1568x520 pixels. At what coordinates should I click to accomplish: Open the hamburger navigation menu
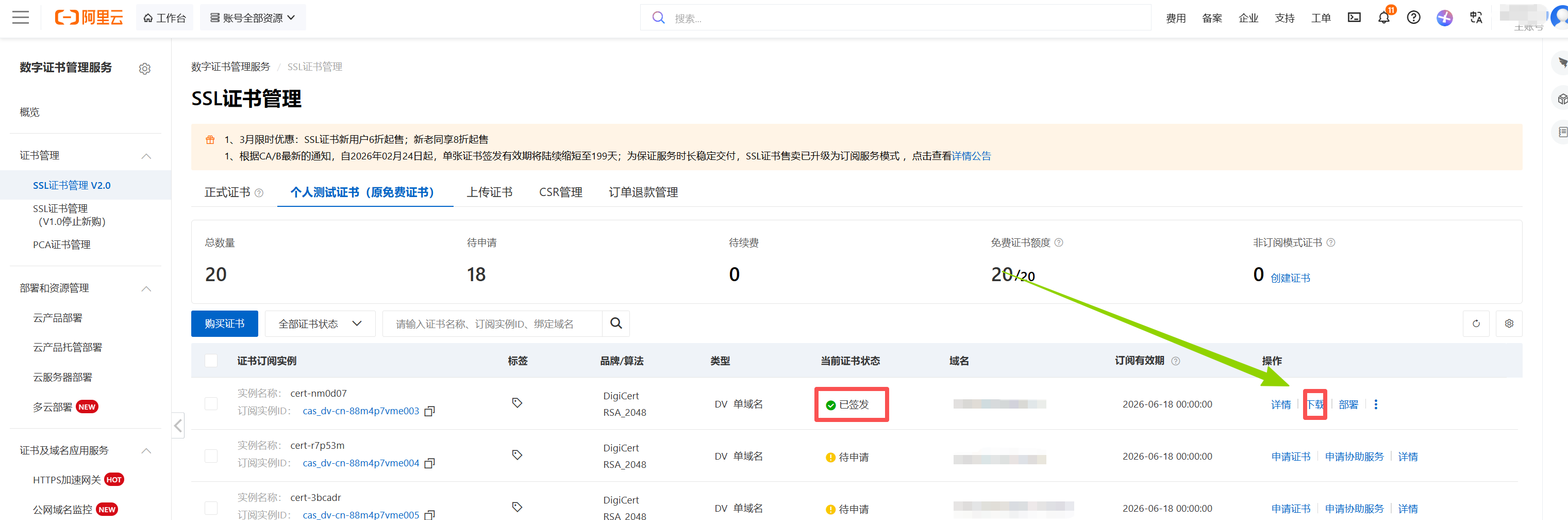[21, 18]
